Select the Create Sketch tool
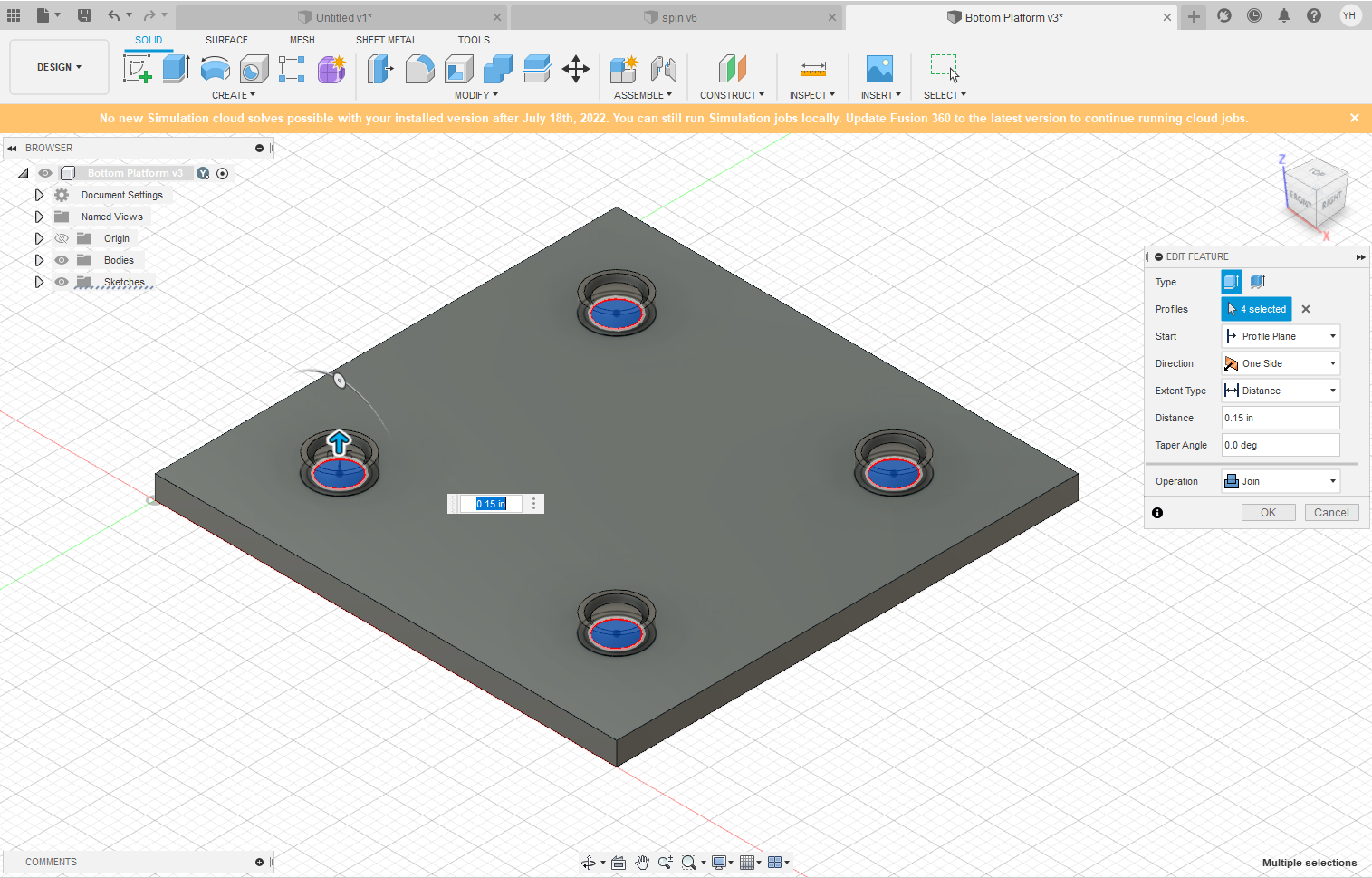The width and height of the screenshot is (1372, 878). pyautogui.click(x=137, y=69)
